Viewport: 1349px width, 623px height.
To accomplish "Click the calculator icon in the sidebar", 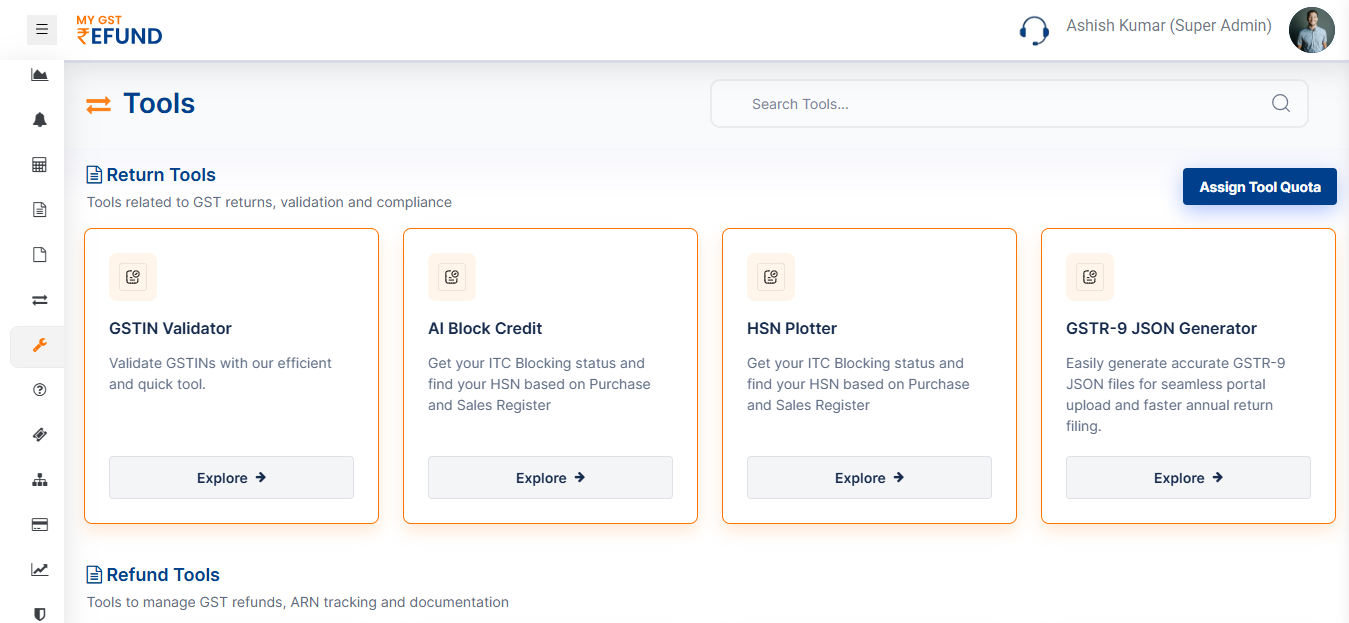I will [39, 164].
